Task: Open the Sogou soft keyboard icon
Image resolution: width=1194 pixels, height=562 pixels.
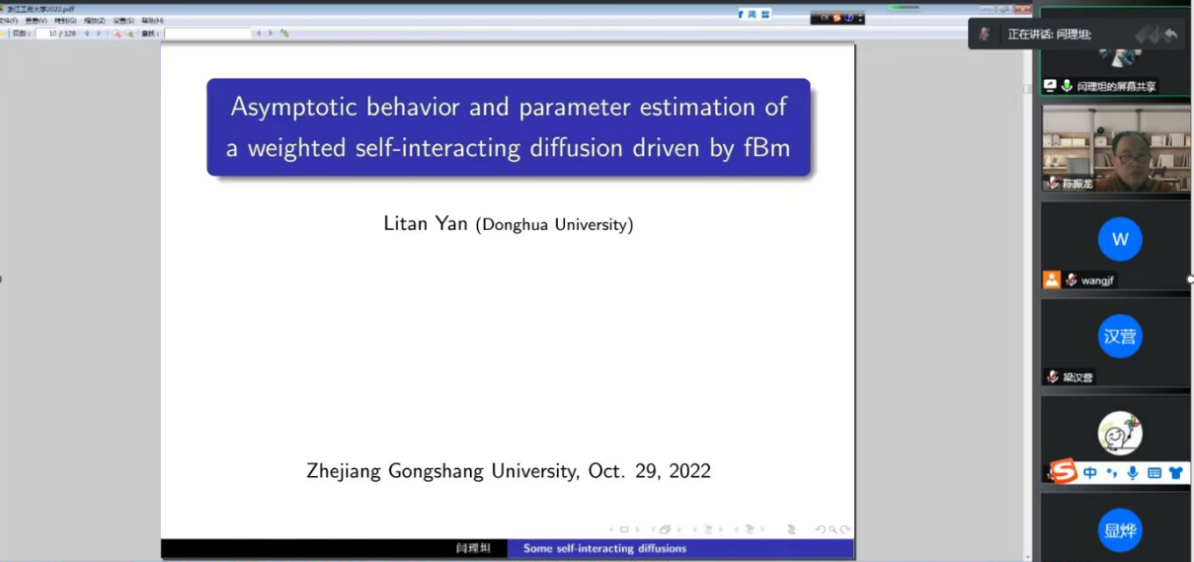Action: click(1154, 473)
